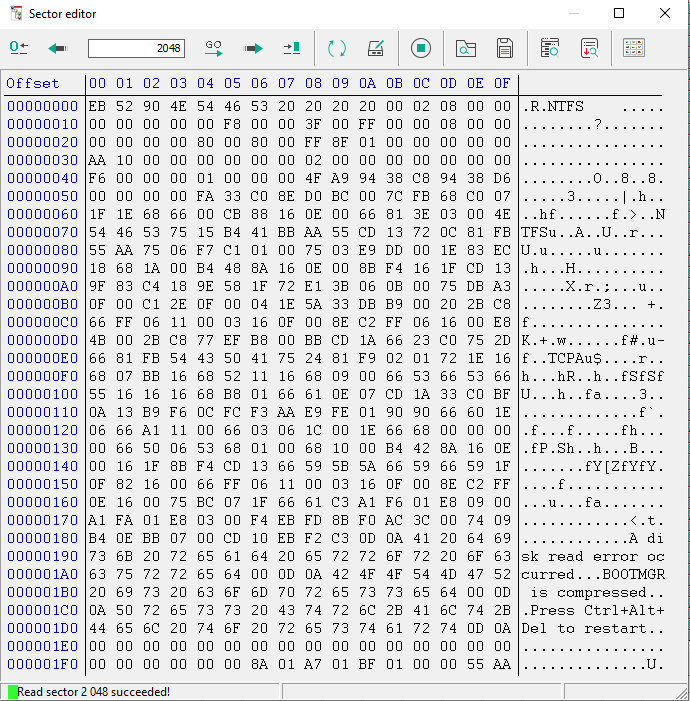Select offset row 000001F0

[x=42, y=664]
